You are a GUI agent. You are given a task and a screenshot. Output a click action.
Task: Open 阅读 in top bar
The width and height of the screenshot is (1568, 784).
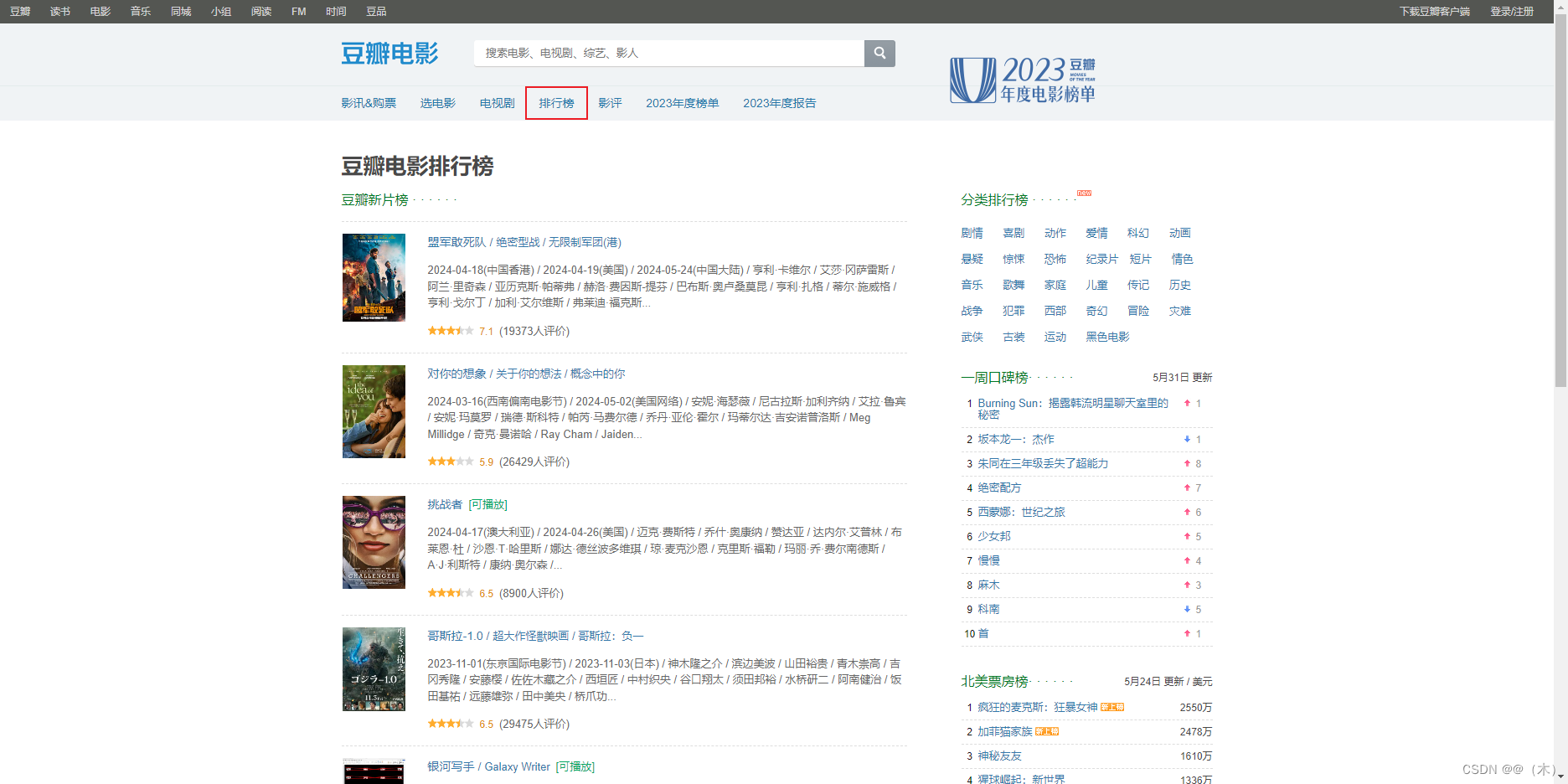pyautogui.click(x=261, y=12)
